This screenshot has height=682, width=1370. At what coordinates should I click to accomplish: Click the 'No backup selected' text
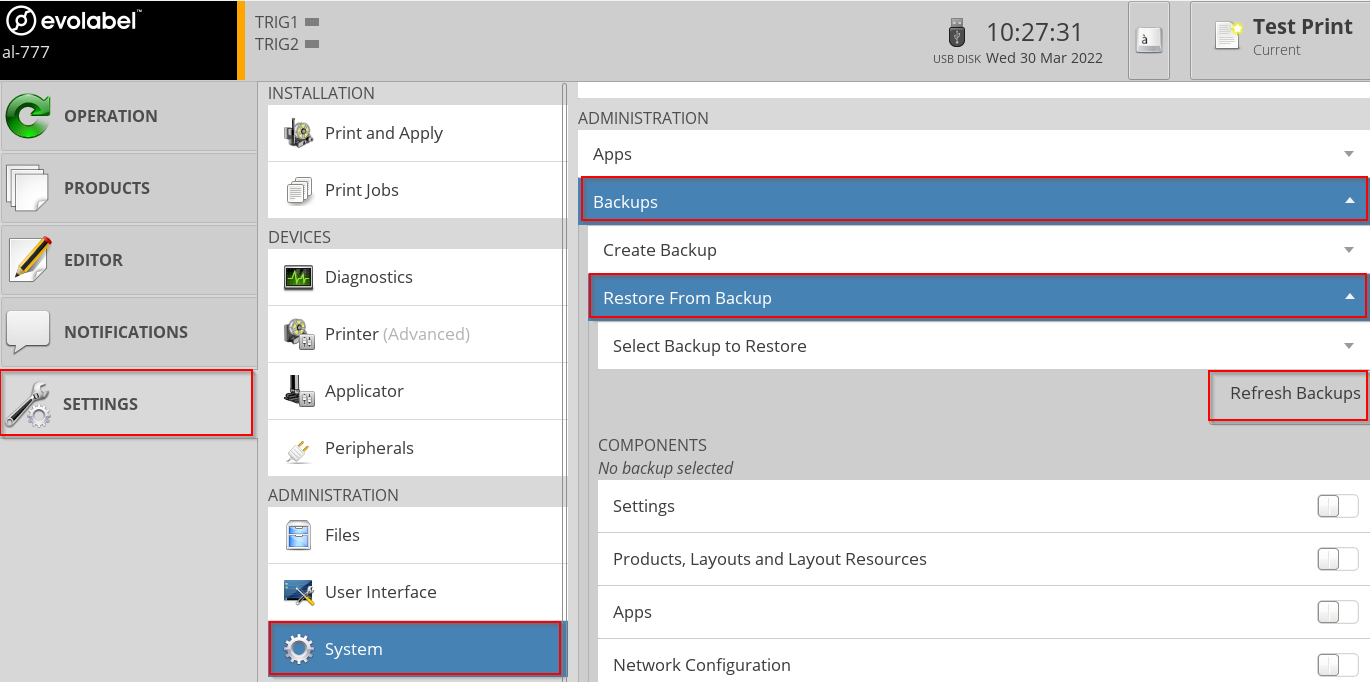pyautogui.click(x=665, y=468)
